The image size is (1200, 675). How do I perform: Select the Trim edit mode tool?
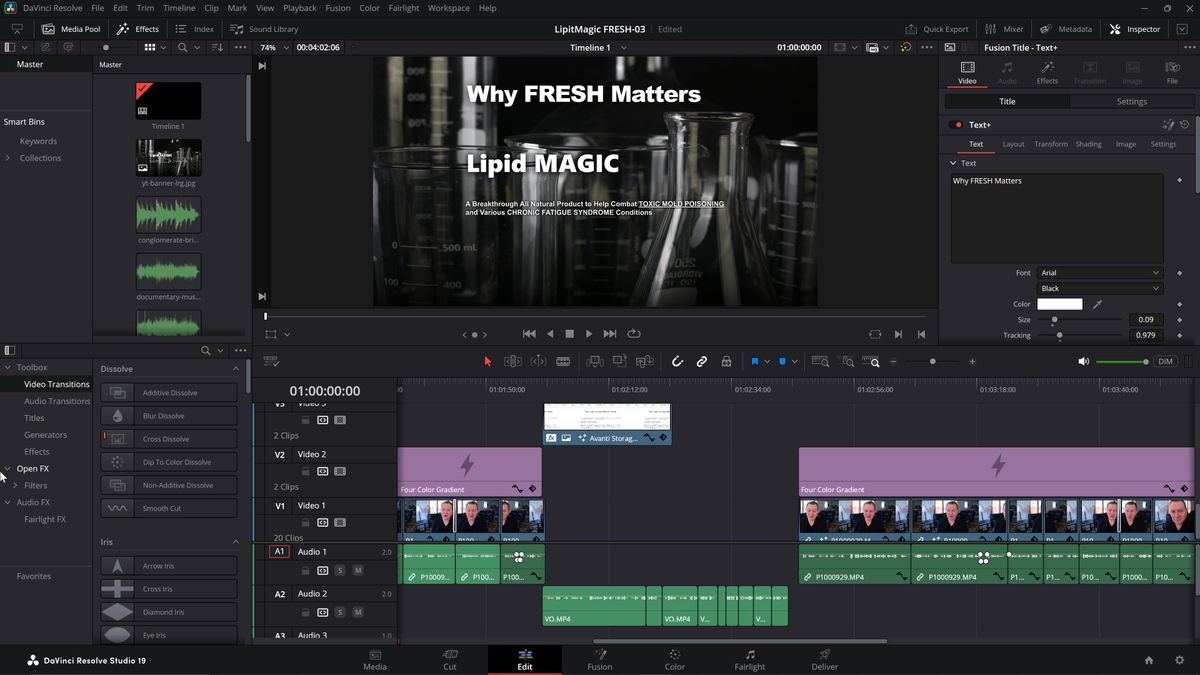coord(512,361)
